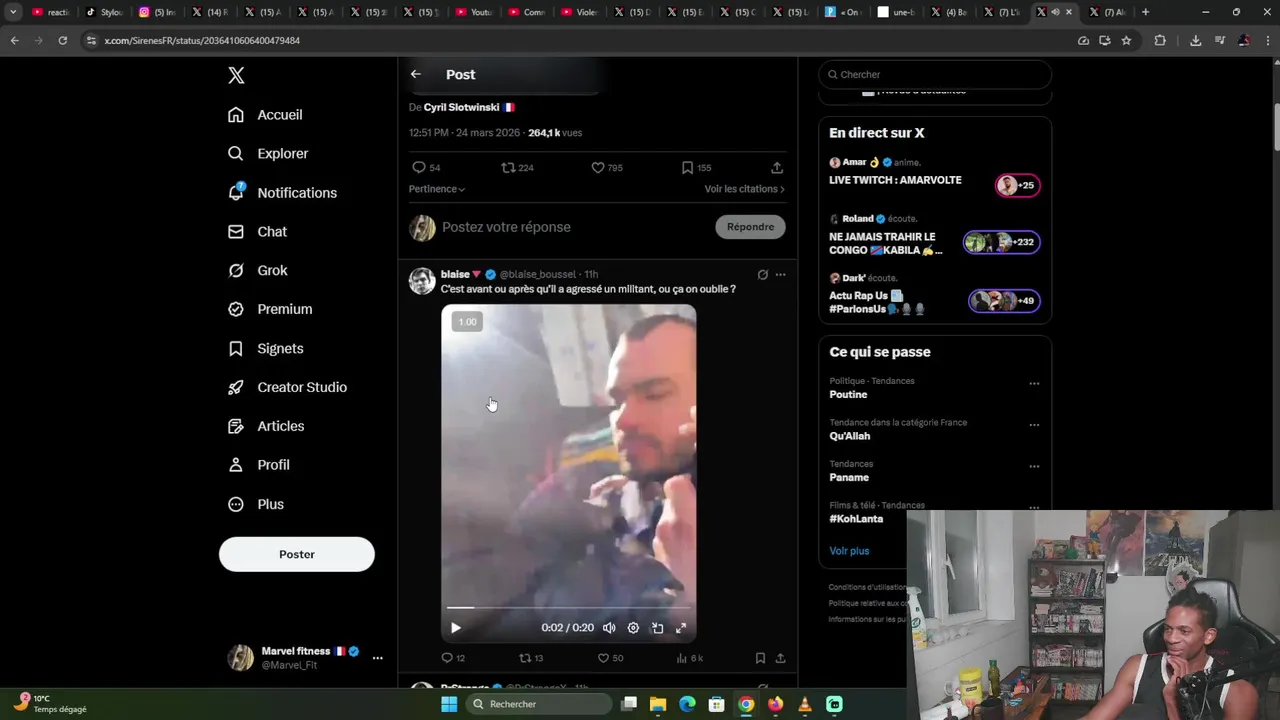Open Premium subscription page

(270, 310)
